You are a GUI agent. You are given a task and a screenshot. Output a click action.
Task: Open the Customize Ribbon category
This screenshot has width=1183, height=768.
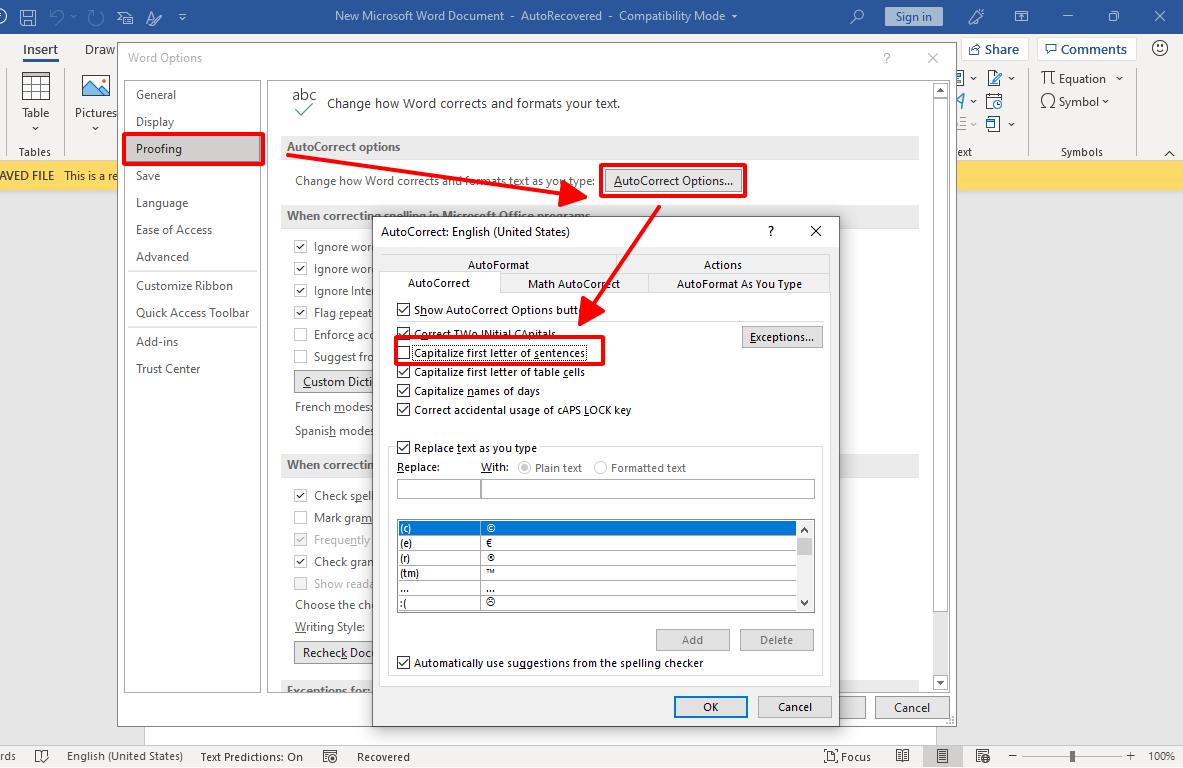click(184, 286)
